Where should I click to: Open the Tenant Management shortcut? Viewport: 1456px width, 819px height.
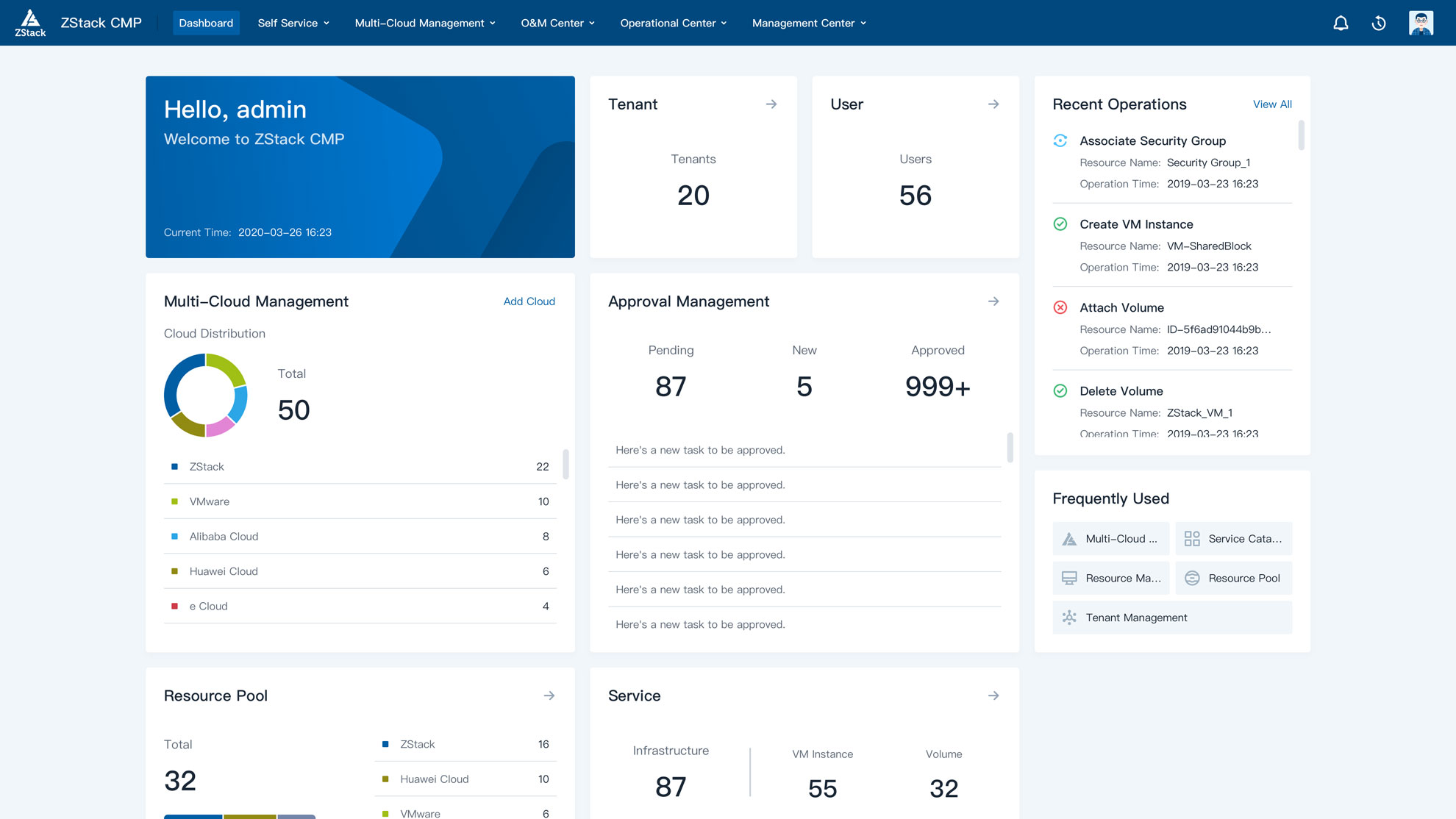tap(1172, 618)
